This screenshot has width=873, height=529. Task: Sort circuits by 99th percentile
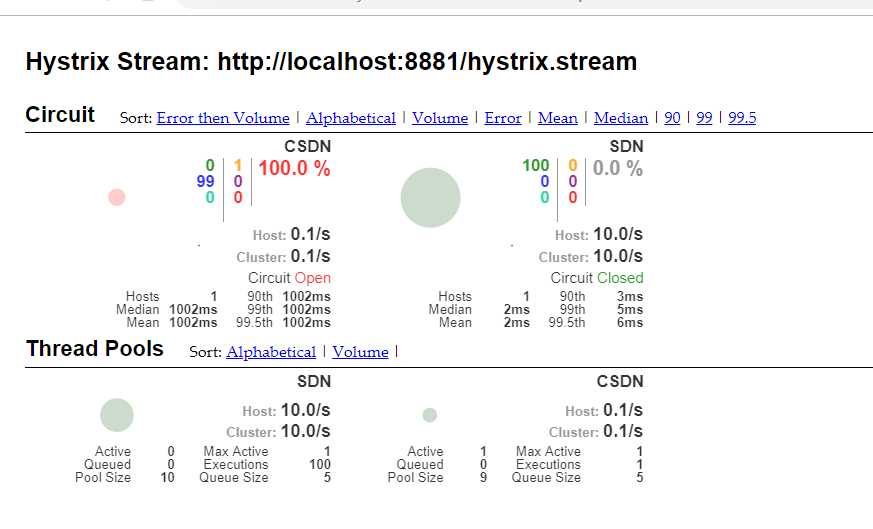tap(704, 118)
